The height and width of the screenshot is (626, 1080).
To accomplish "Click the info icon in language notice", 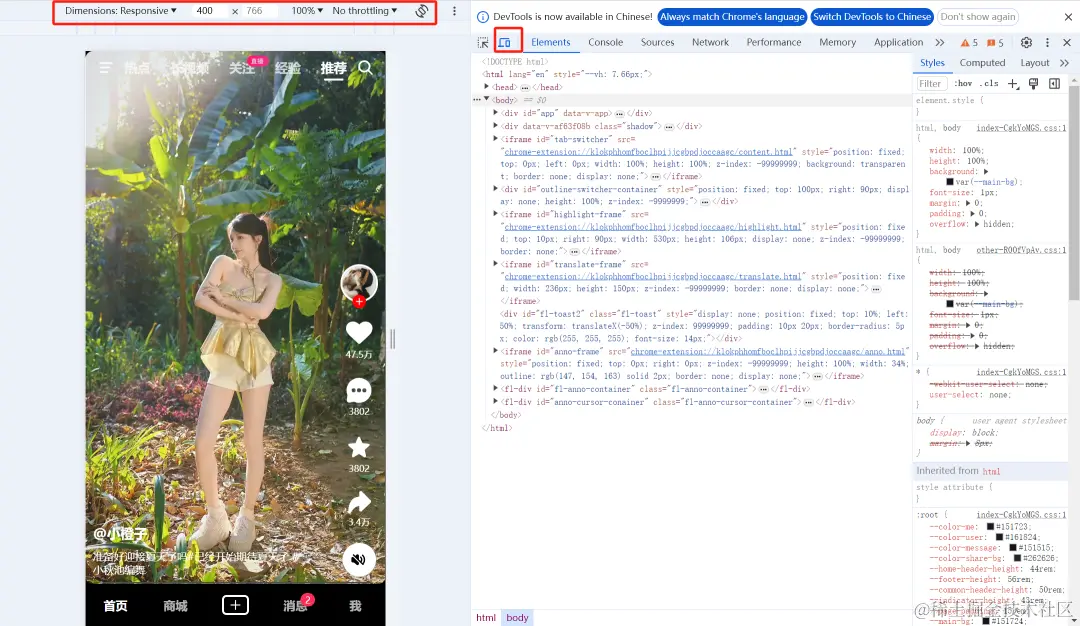I will 483,17.
